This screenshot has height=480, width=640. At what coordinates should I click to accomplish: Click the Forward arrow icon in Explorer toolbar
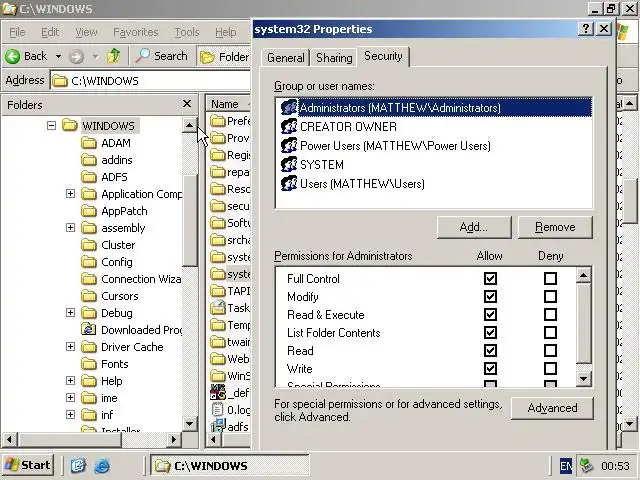point(76,56)
